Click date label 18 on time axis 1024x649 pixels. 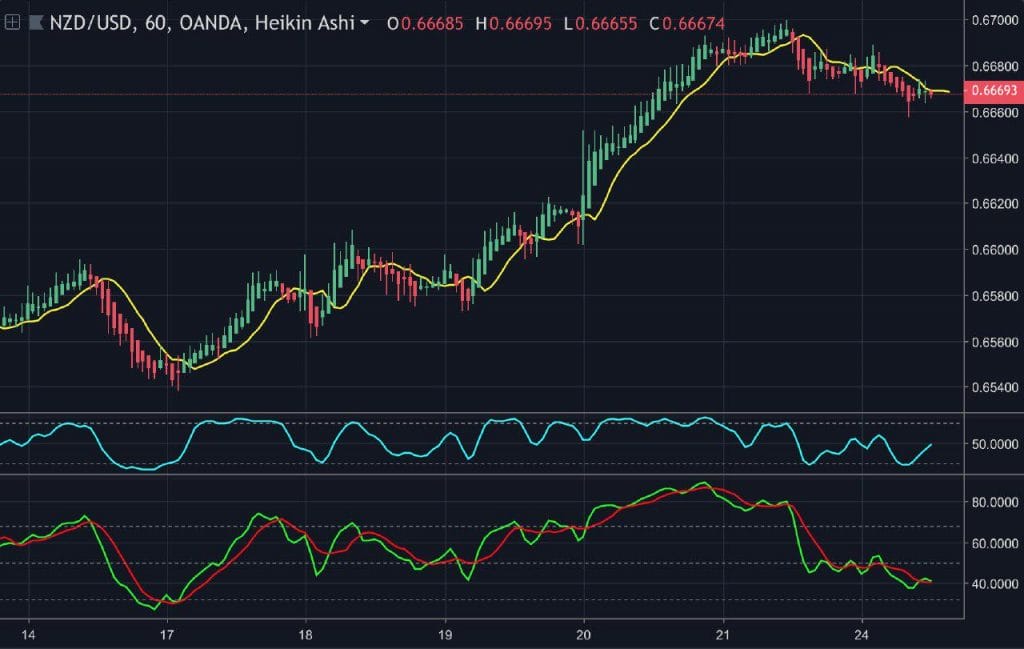click(x=306, y=635)
